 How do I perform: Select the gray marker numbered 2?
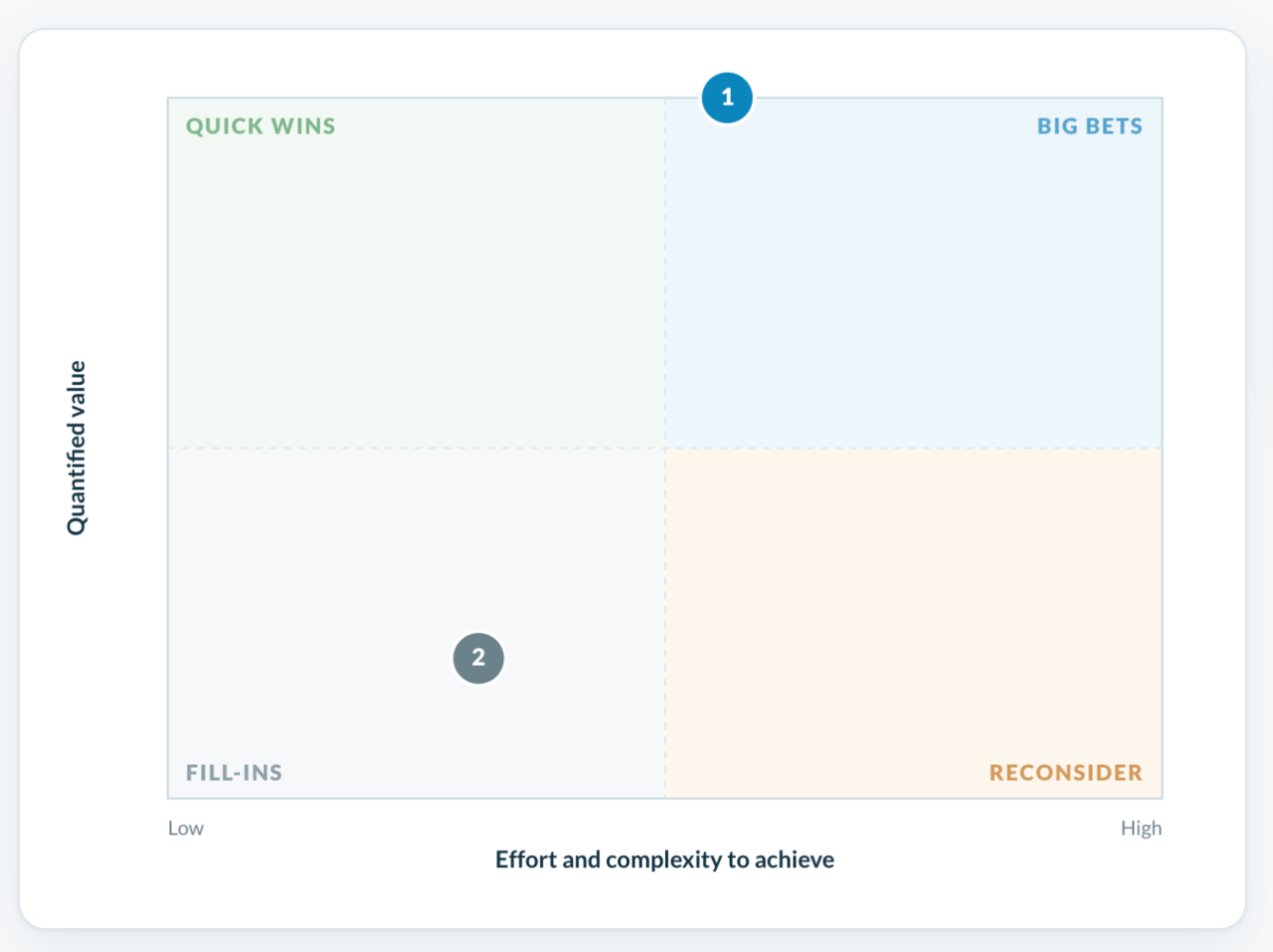[x=478, y=658]
